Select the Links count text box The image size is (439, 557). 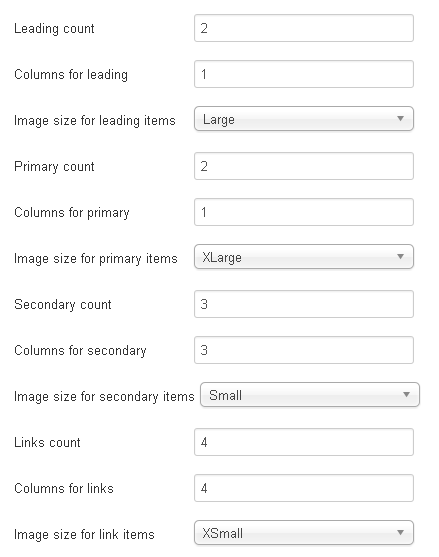304,442
